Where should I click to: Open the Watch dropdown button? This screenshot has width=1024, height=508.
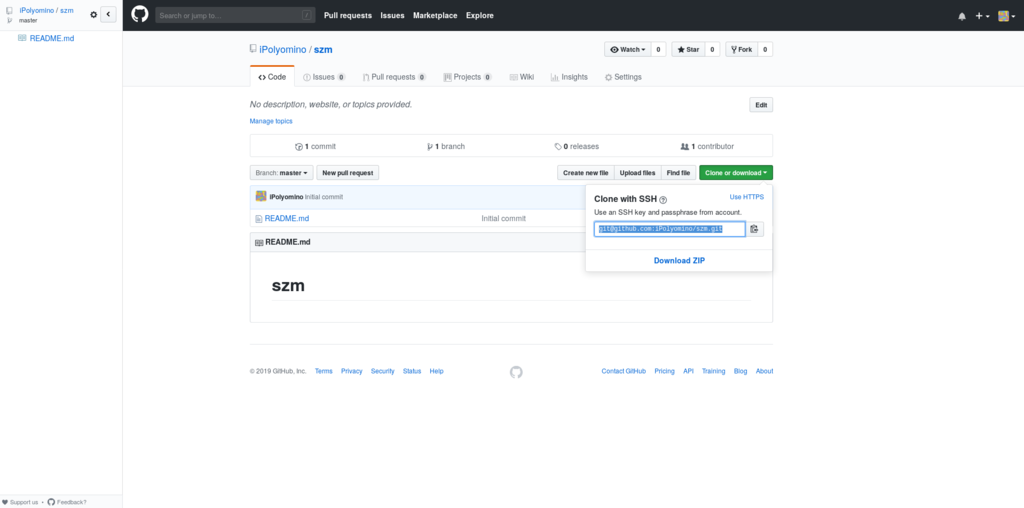(628, 50)
